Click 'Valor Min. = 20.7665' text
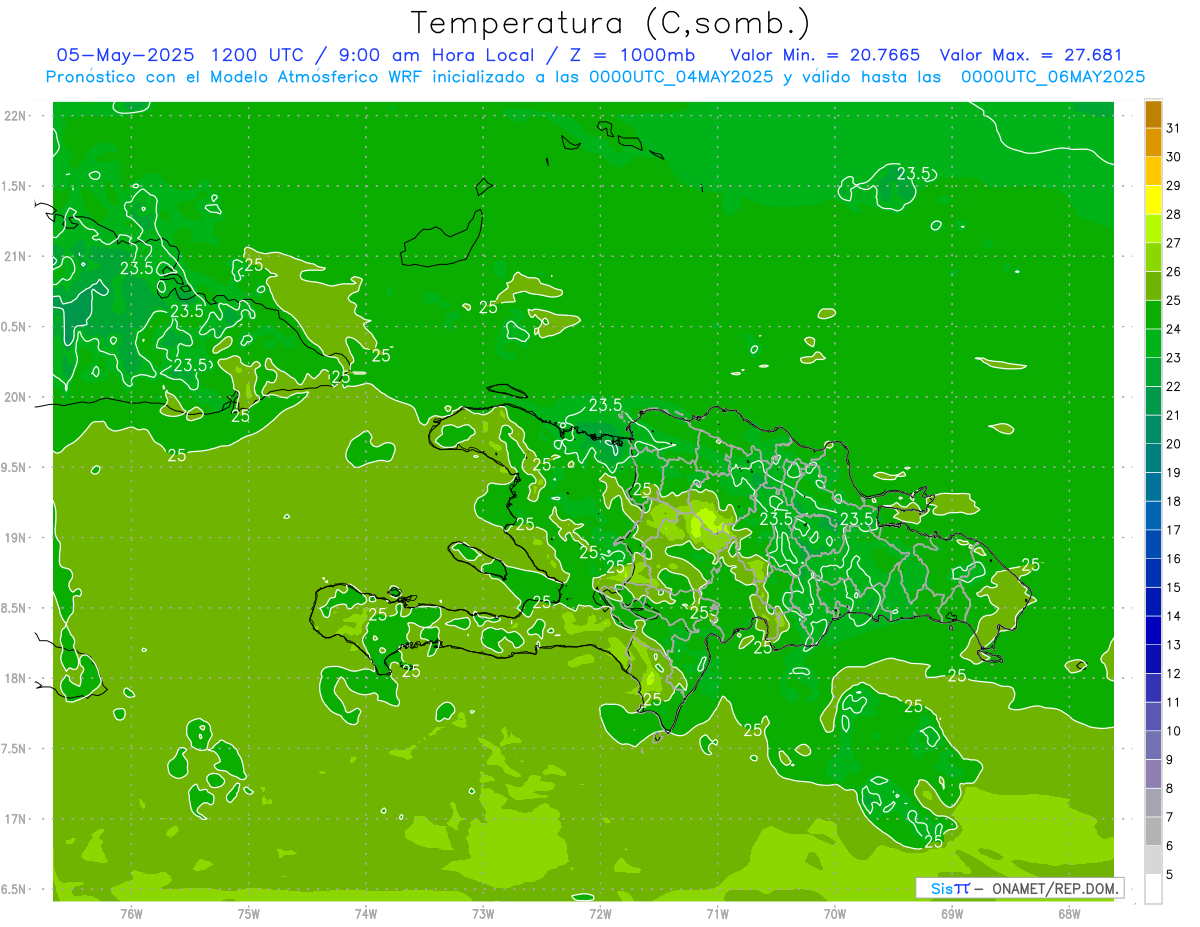This screenshot has width=1200, height=927. (826, 55)
